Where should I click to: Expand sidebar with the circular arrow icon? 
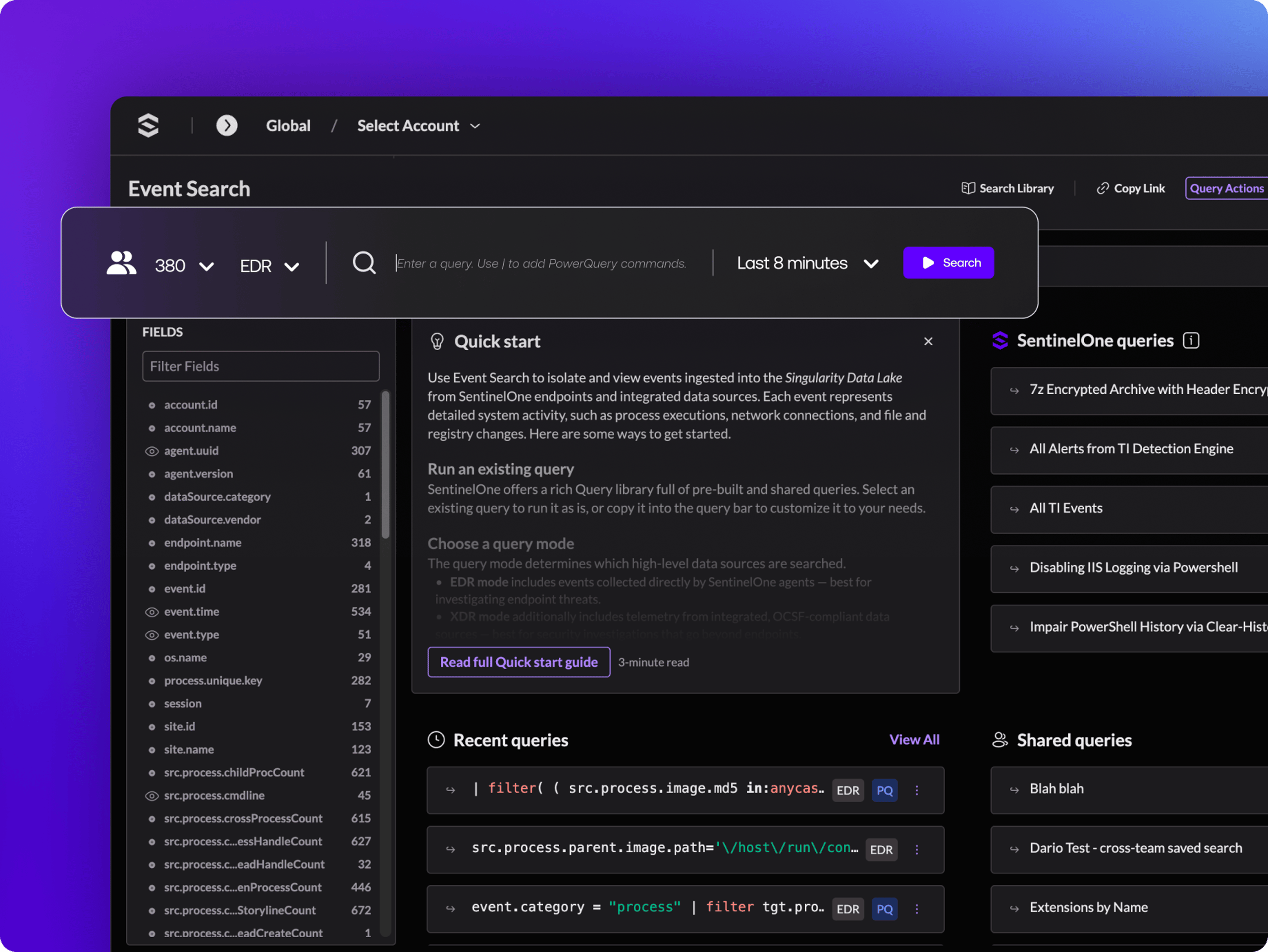tap(227, 125)
